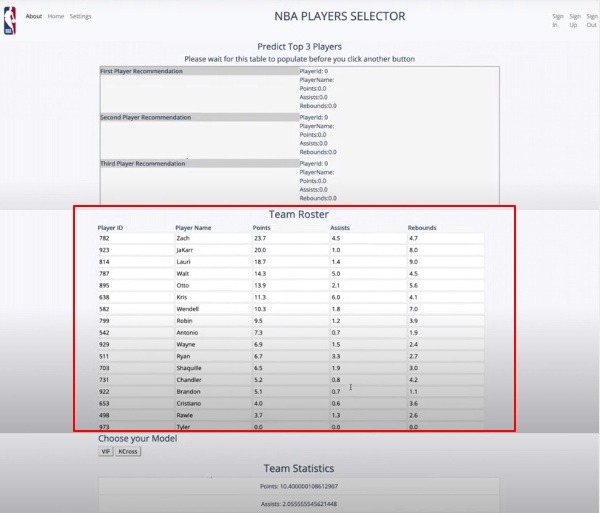Click the points field 18.7

tap(291, 262)
